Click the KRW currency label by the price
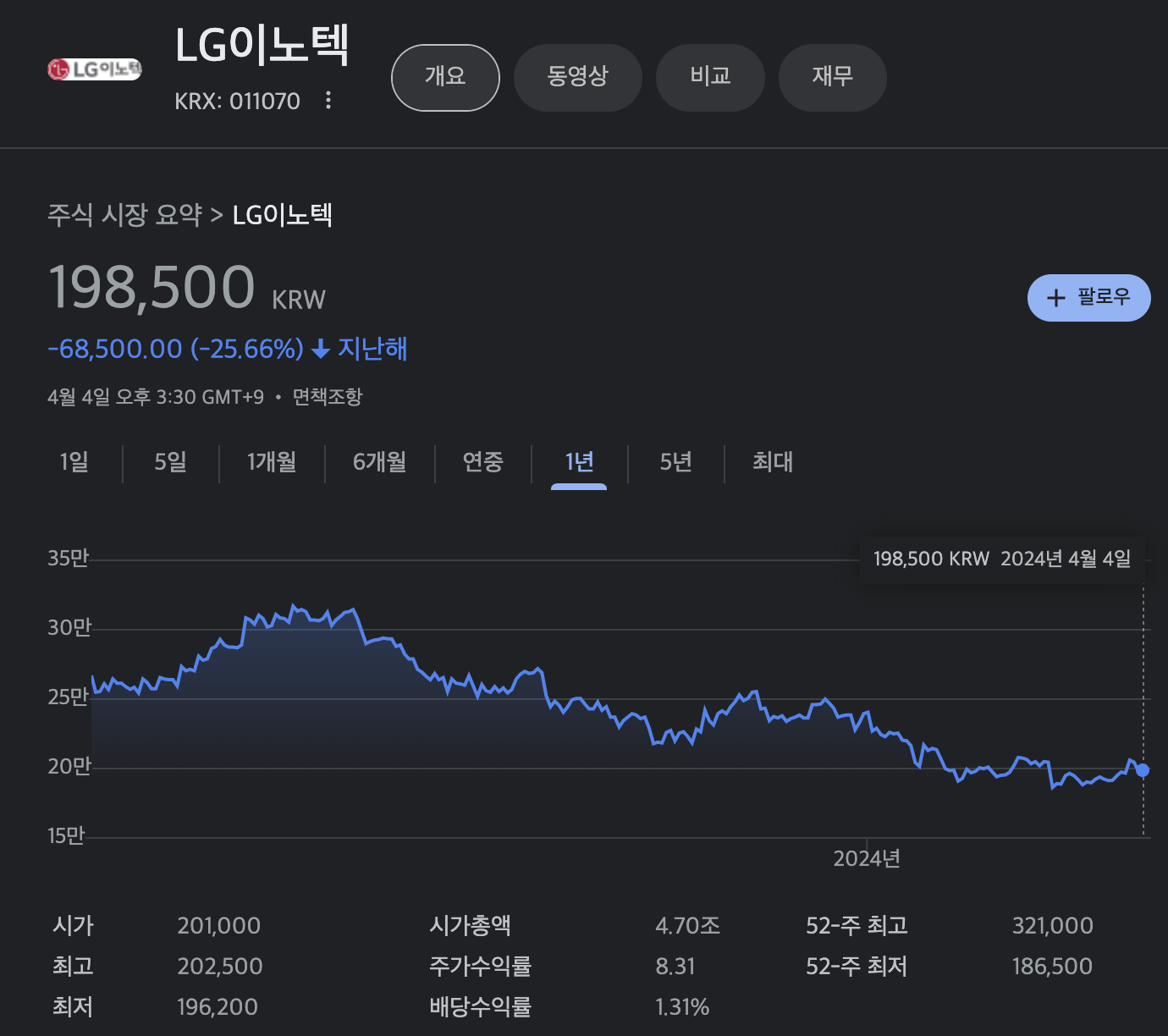The width and height of the screenshot is (1168, 1036). (299, 300)
